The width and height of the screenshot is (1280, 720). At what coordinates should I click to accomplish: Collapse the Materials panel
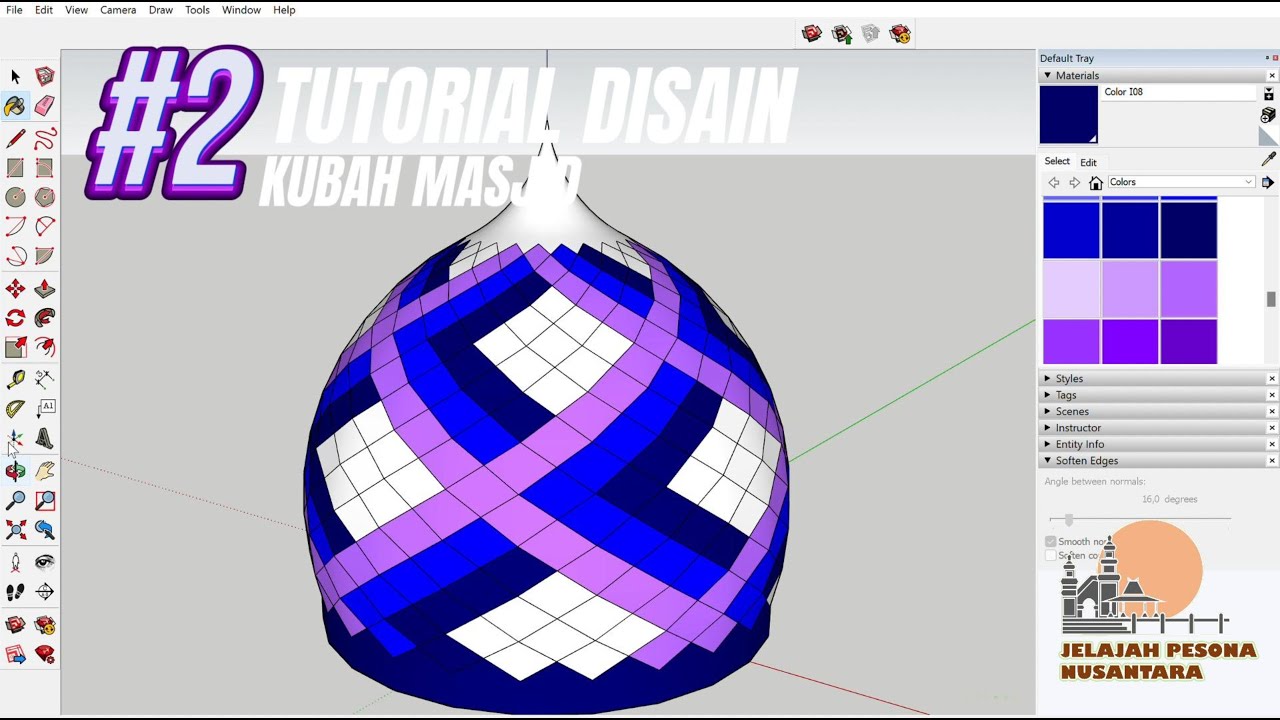[1048, 75]
